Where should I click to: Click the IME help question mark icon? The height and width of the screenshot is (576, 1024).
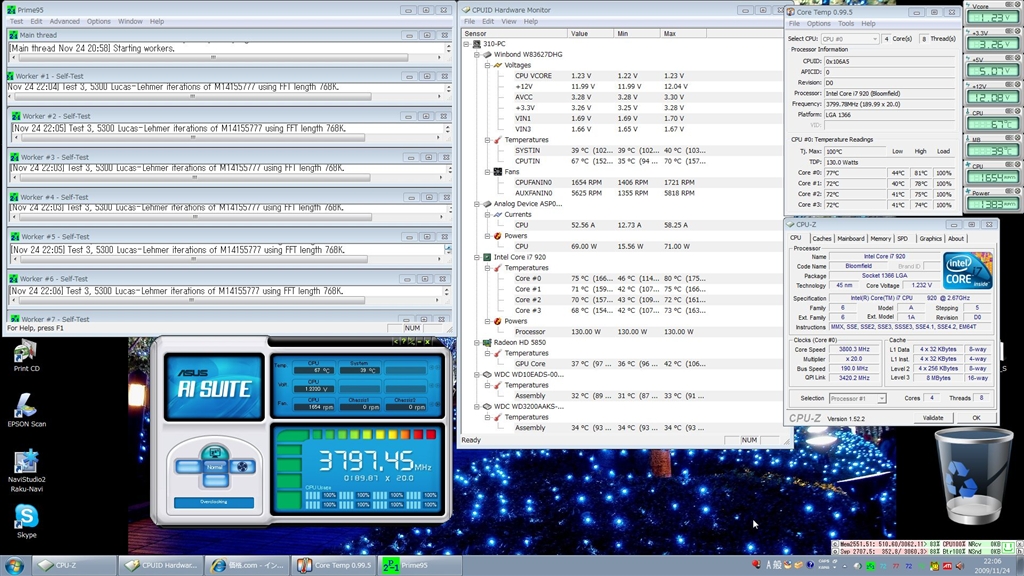[810, 565]
